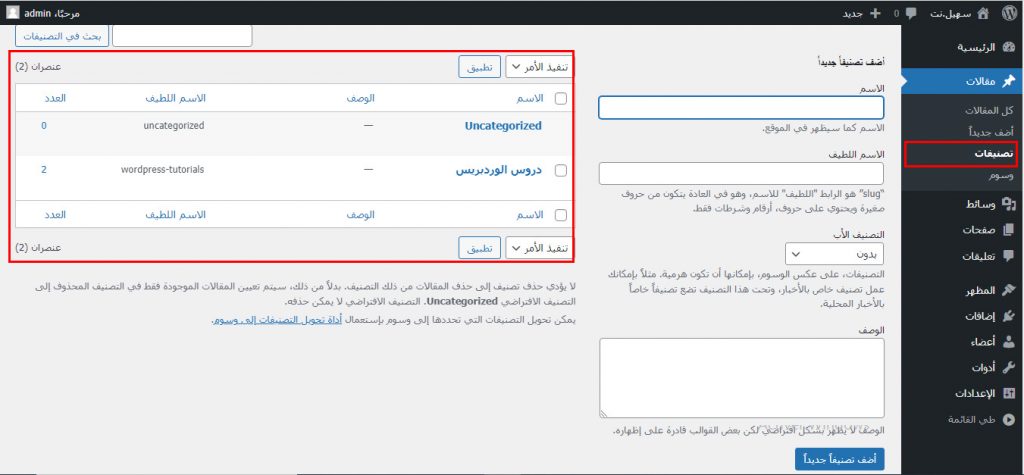Image resolution: width=1024 pixels, height=475 pixels.
Task: Toggle select-all checkbox in table header
Action: (x=560, y=98)
